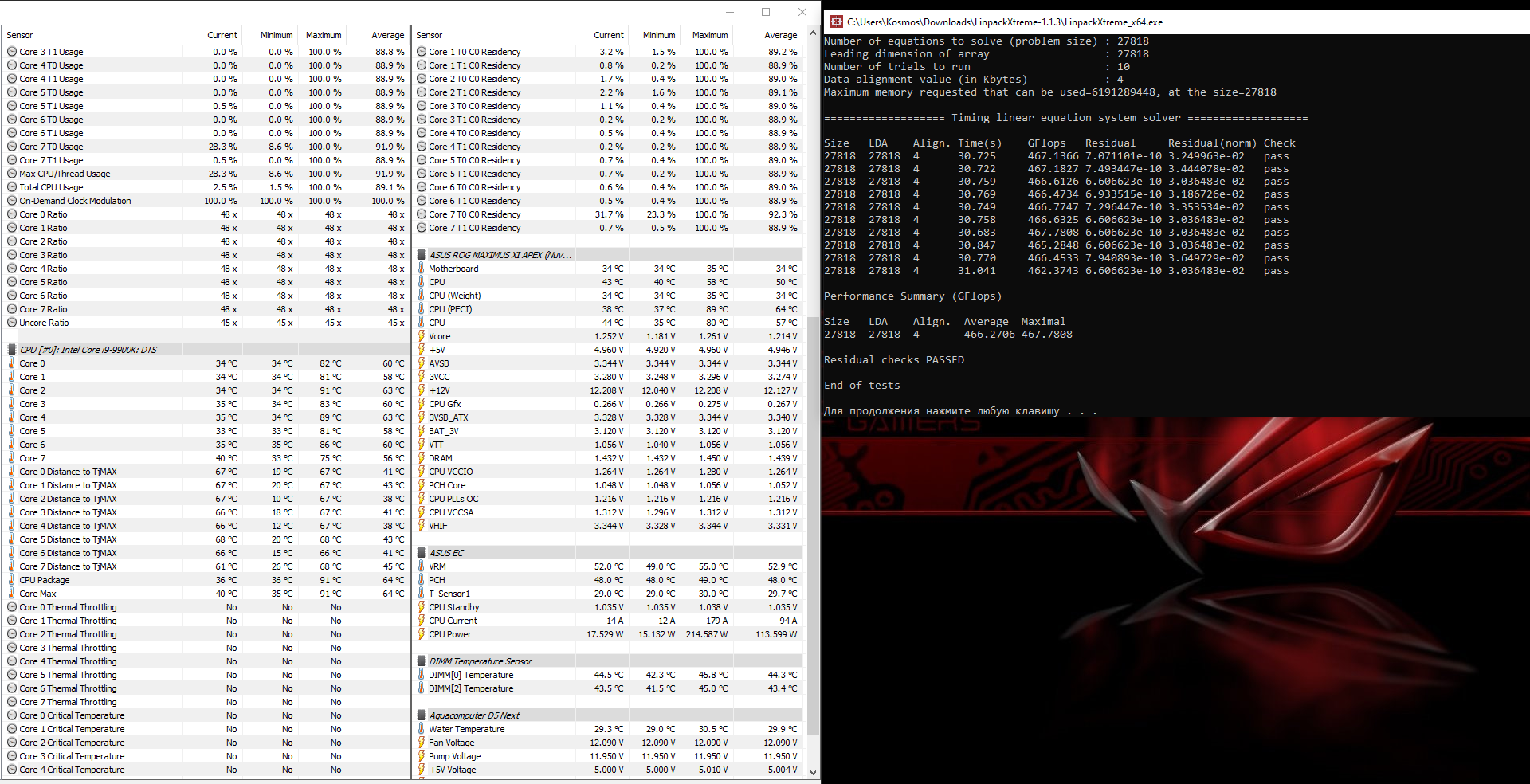Click the VRM thermometer icon
Screen dimensions: 1530x784
pyautogui.click(x=422, y=566)
